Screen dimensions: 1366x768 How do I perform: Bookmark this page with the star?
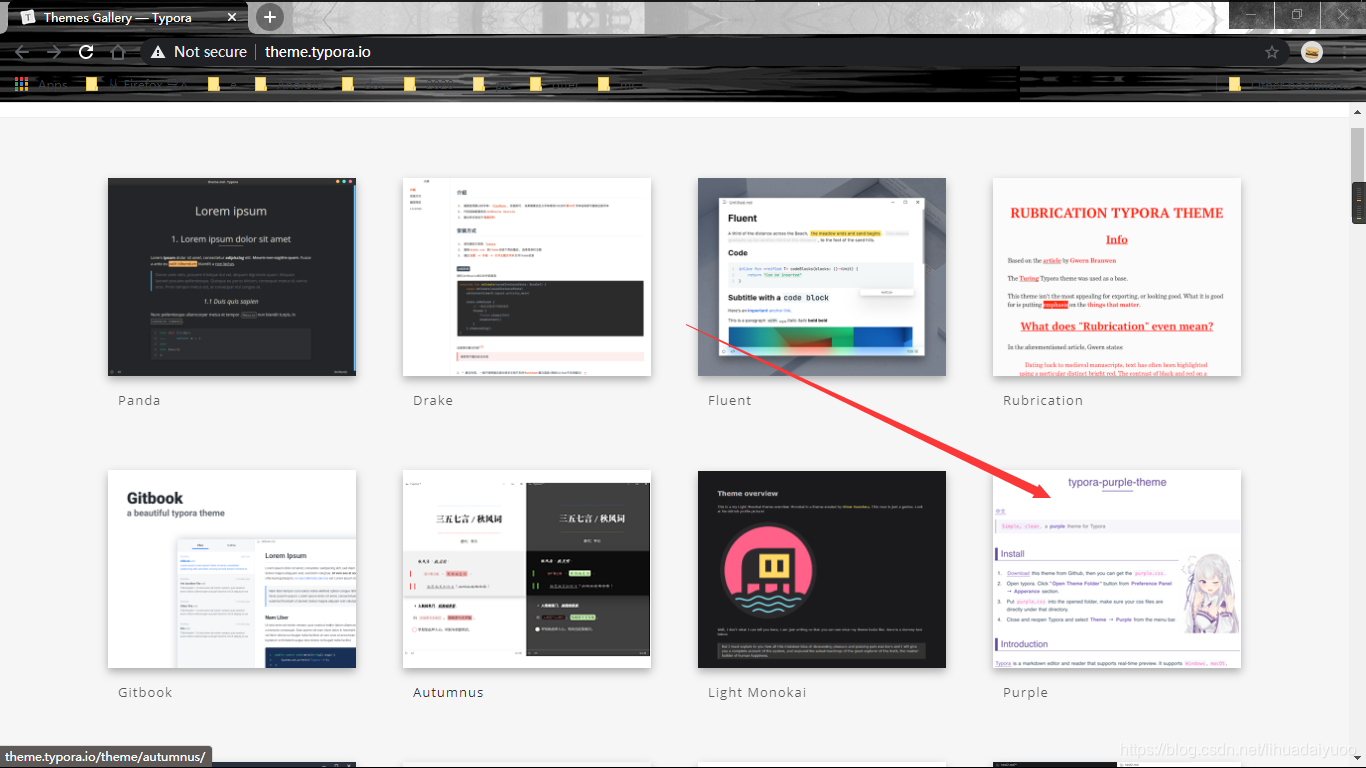click(1272, 52)
